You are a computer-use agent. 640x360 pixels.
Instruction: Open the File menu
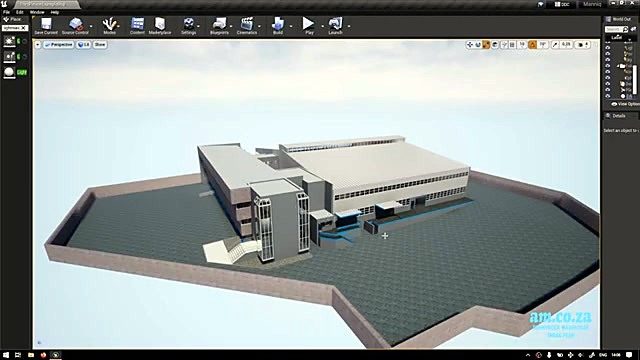coord(6,12)
